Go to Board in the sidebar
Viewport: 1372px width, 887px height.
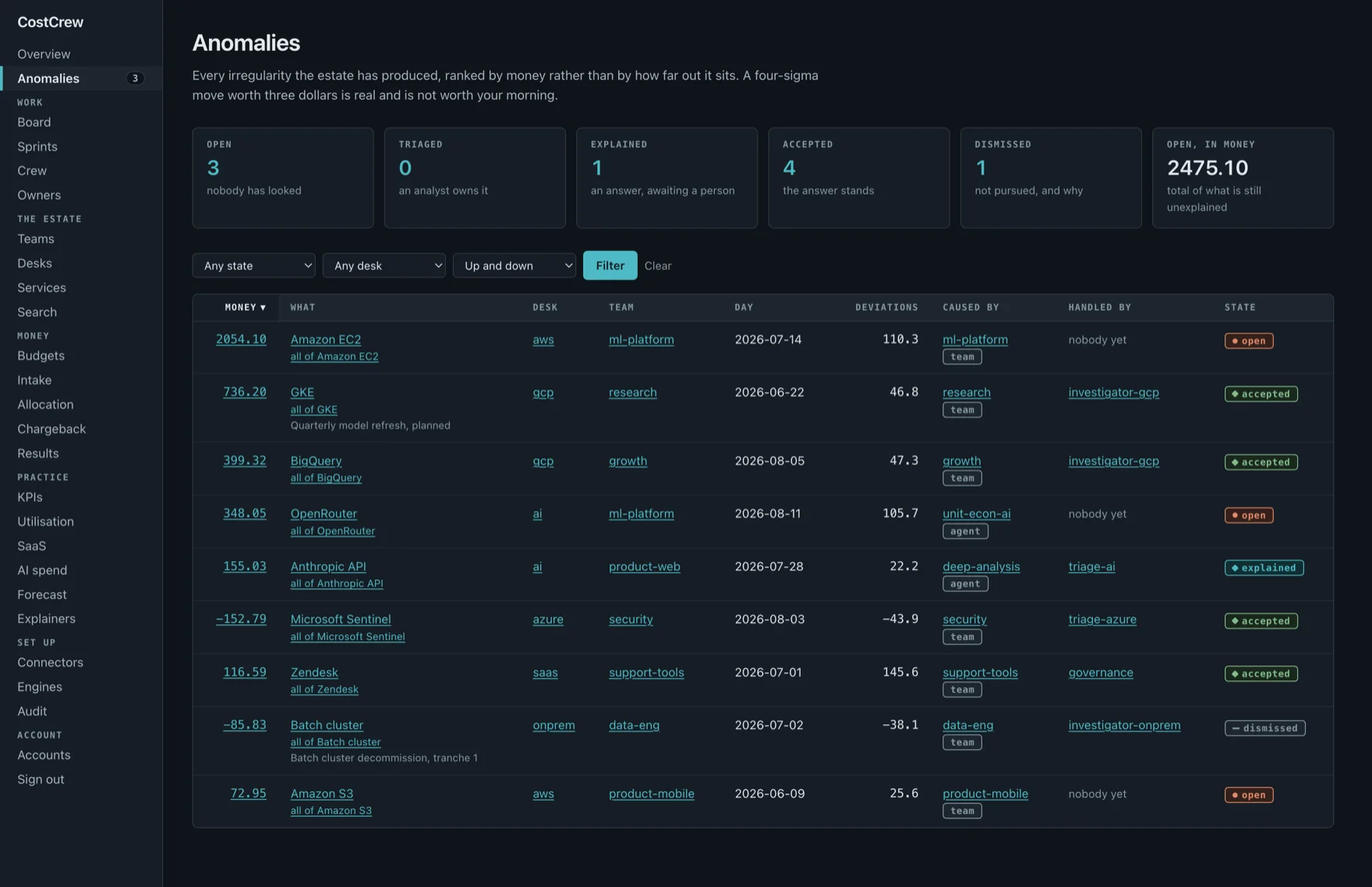[34, 122]
